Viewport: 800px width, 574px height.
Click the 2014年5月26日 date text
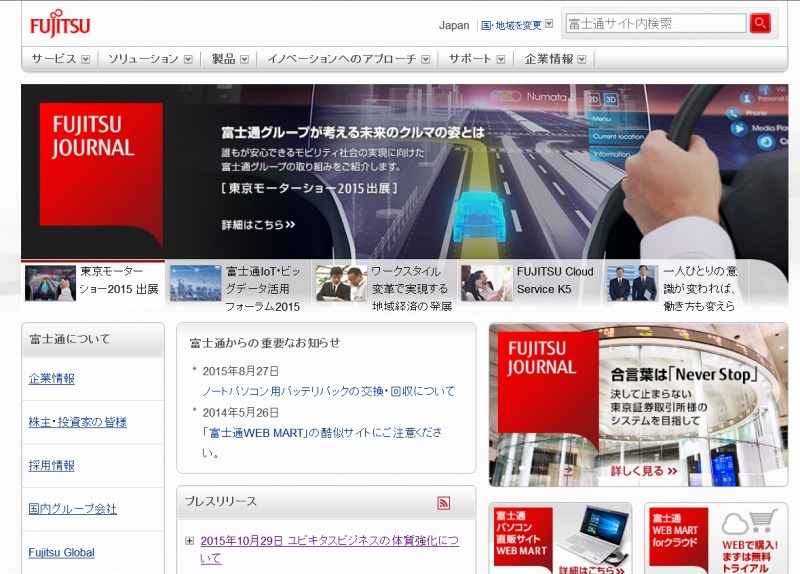(240, 412)
